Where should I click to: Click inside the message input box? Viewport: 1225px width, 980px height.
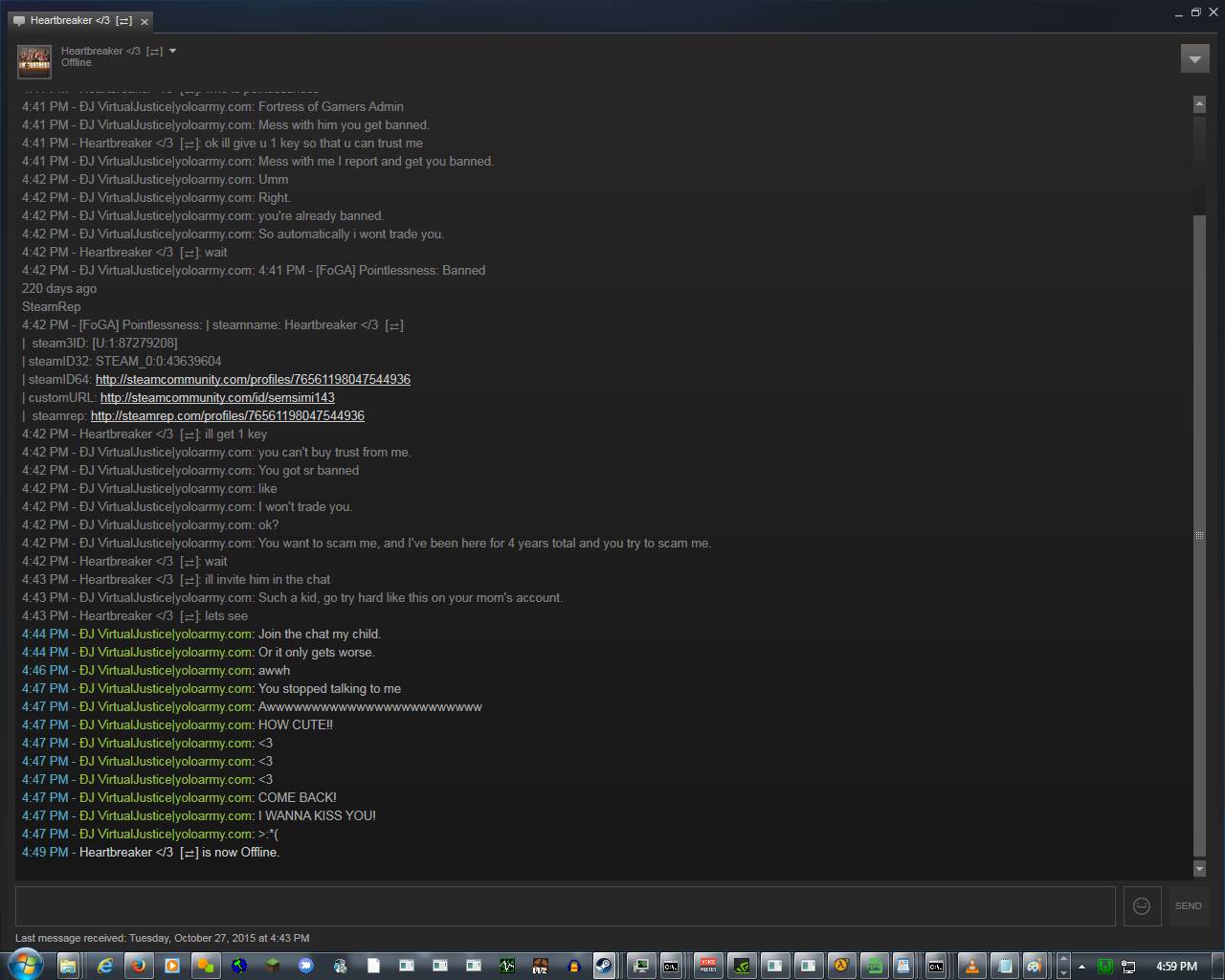coord(565,905)
